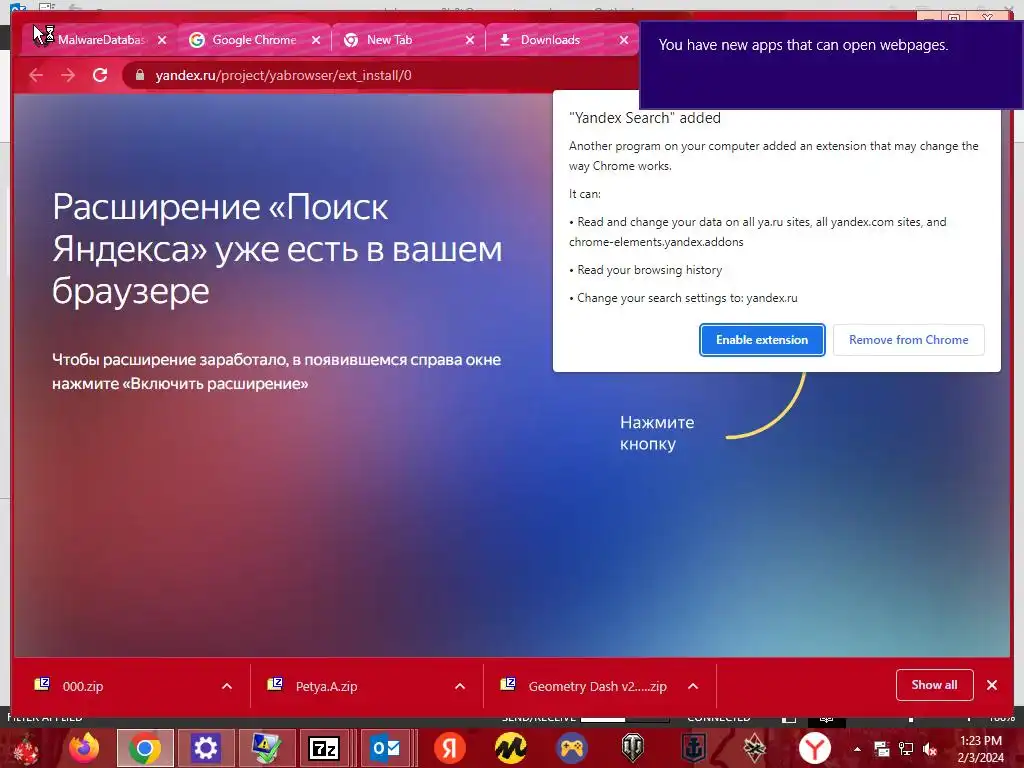This screenshot has height=768, width=1024.
Task: Open the game controller taskbar icon
Action: (571, 748)
